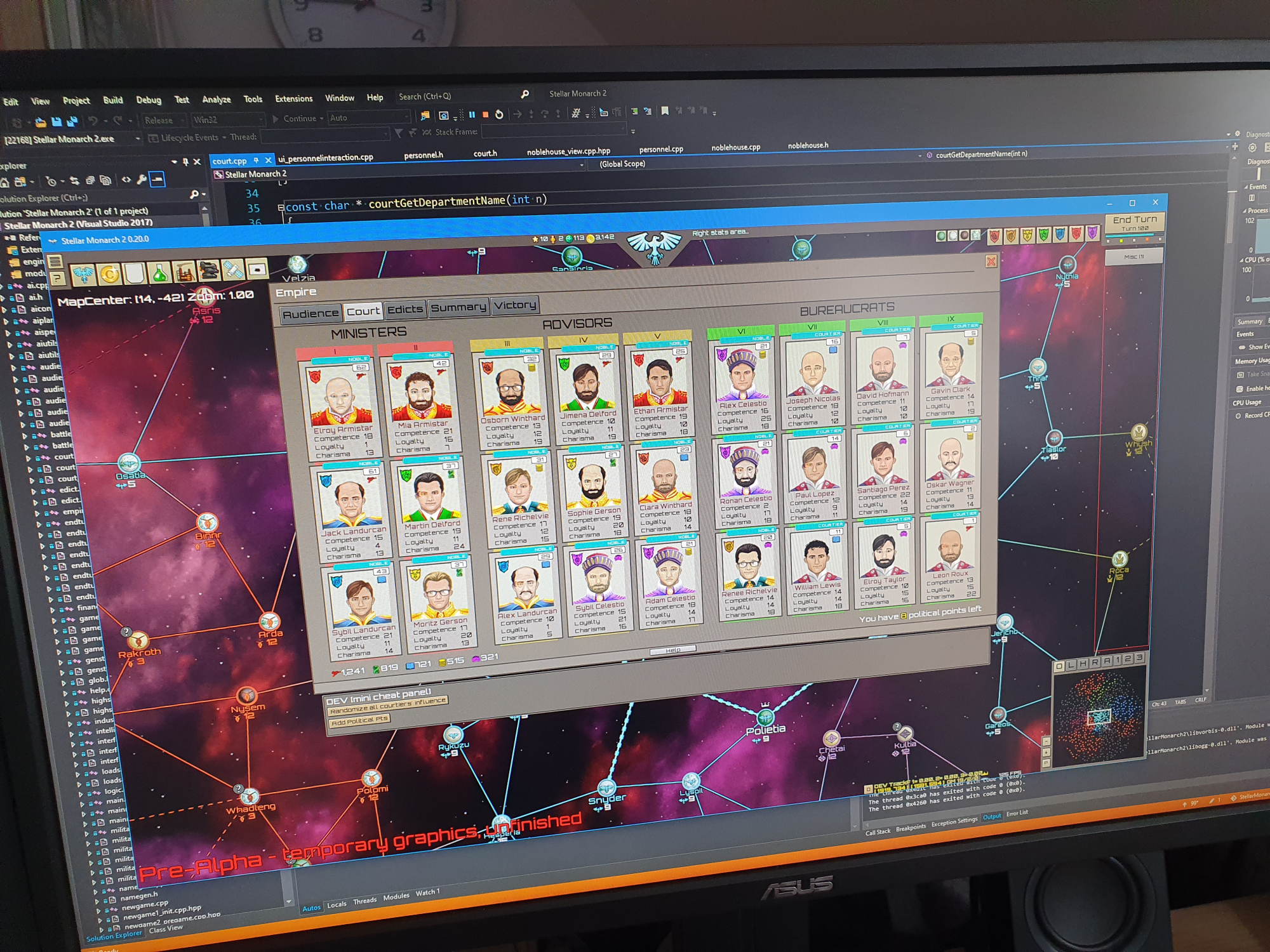Screen dimensions: 1270x952
Task: Click Randomize all courtiers influence button
Action: [388, 705]
